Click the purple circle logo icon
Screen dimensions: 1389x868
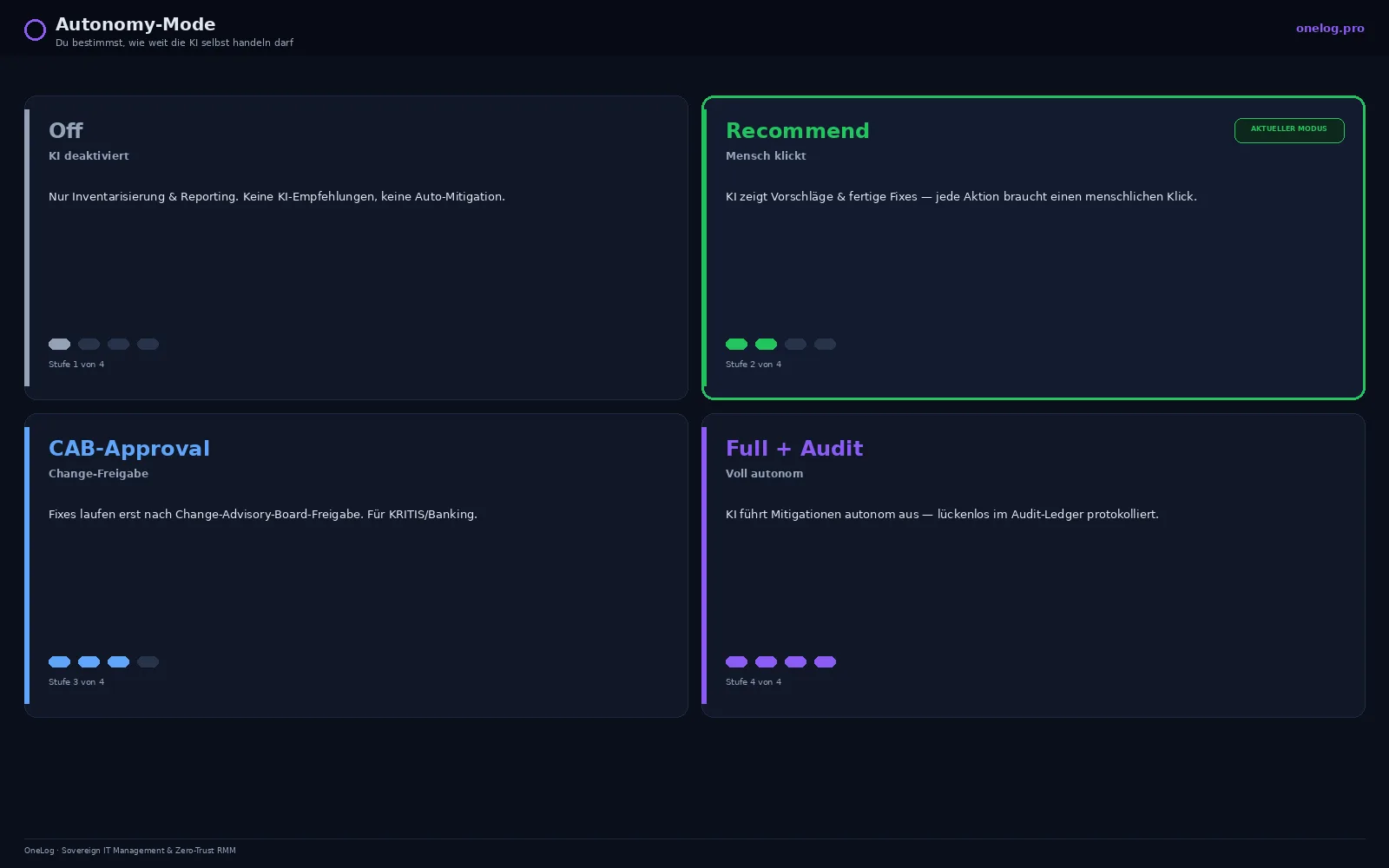(x=35, y=30)
